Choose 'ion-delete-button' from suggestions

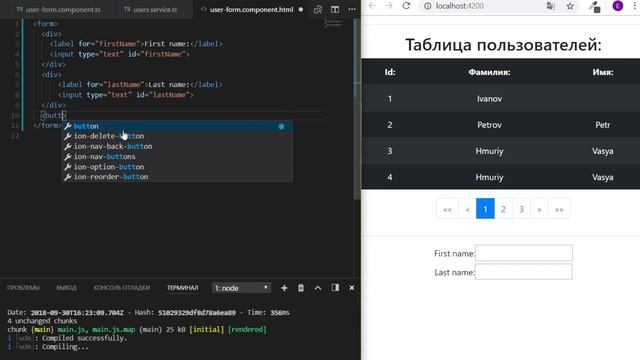[x=177, y=136]
